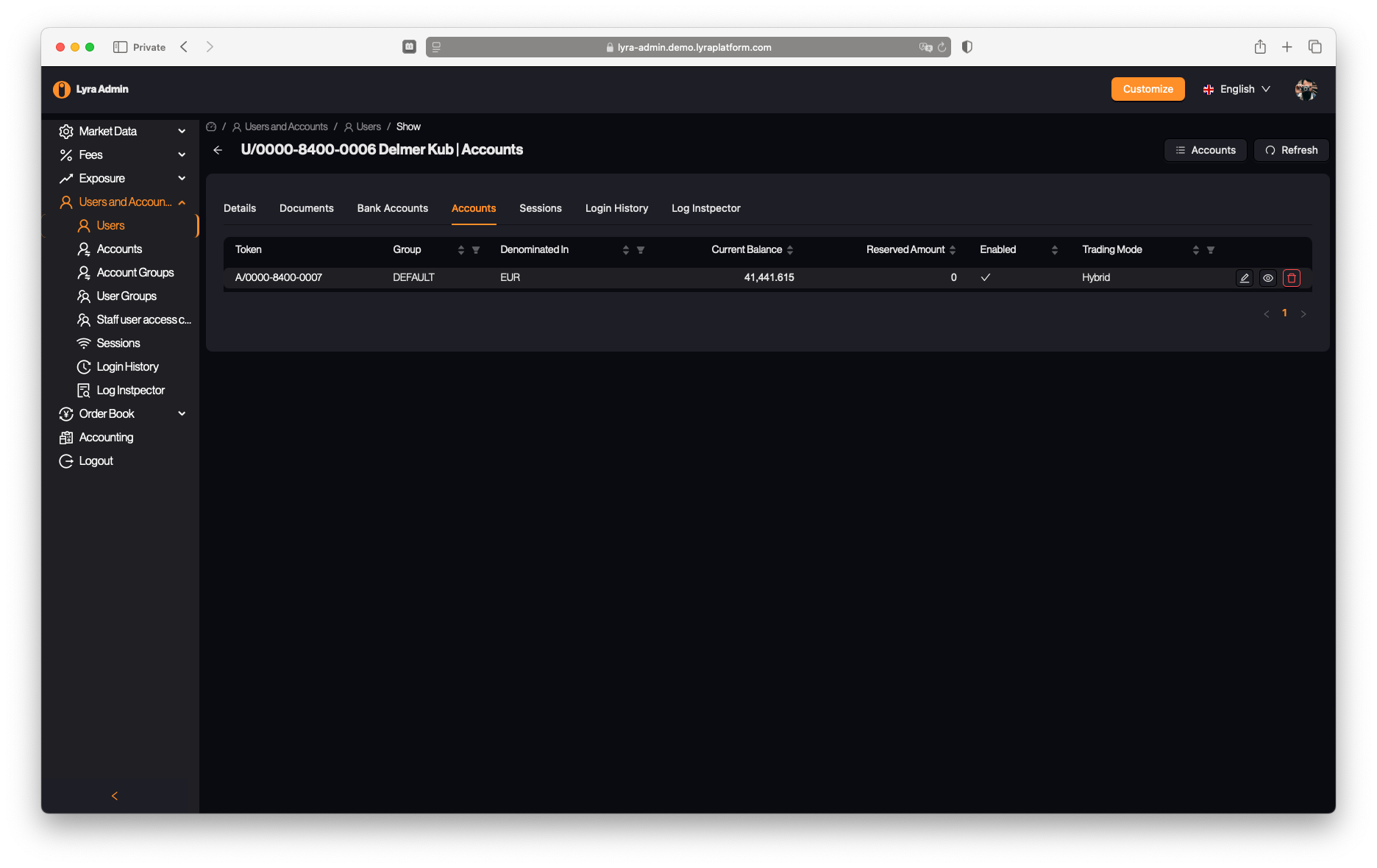Screen dimensions: 1377x868
Task: Open the Trading Mode column filter
Action: point(1211,250)
